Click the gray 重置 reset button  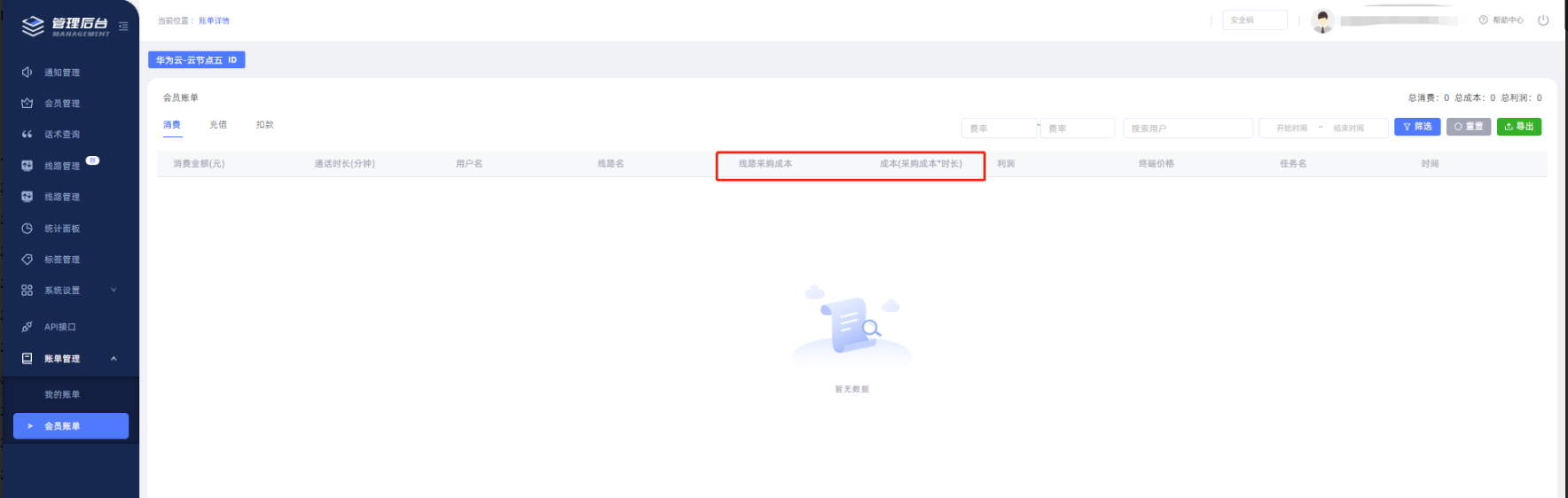(1468, 127)
